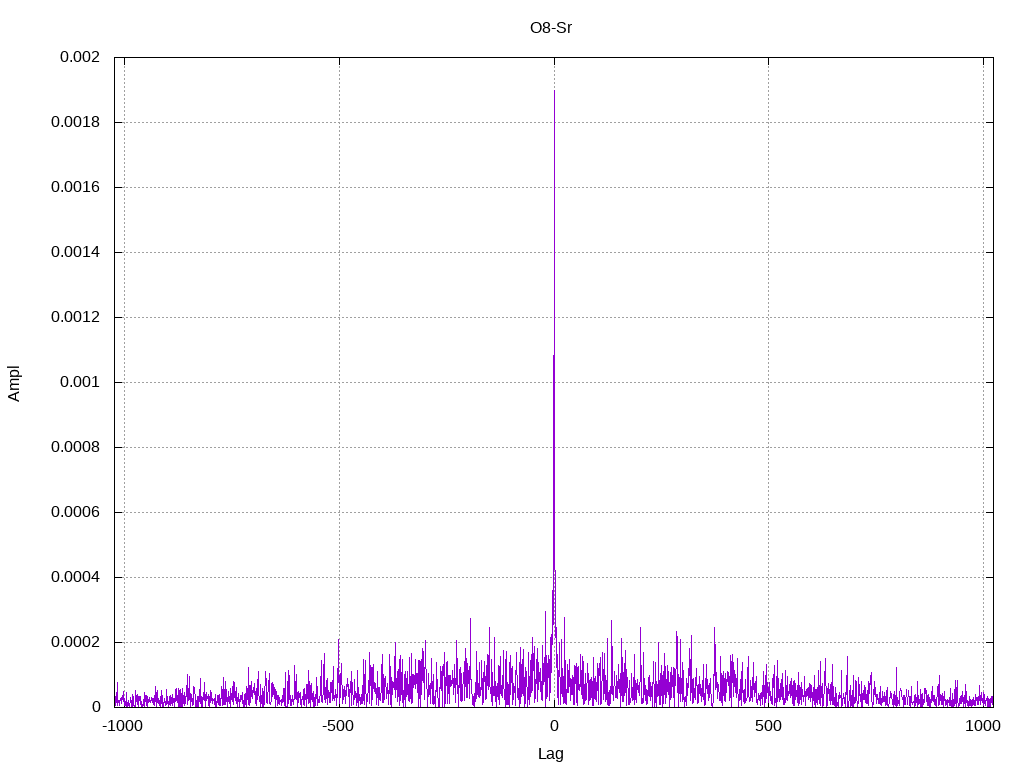Click the Lag x-axis label
Screen dimensions: 1024x768
point(551,753)
